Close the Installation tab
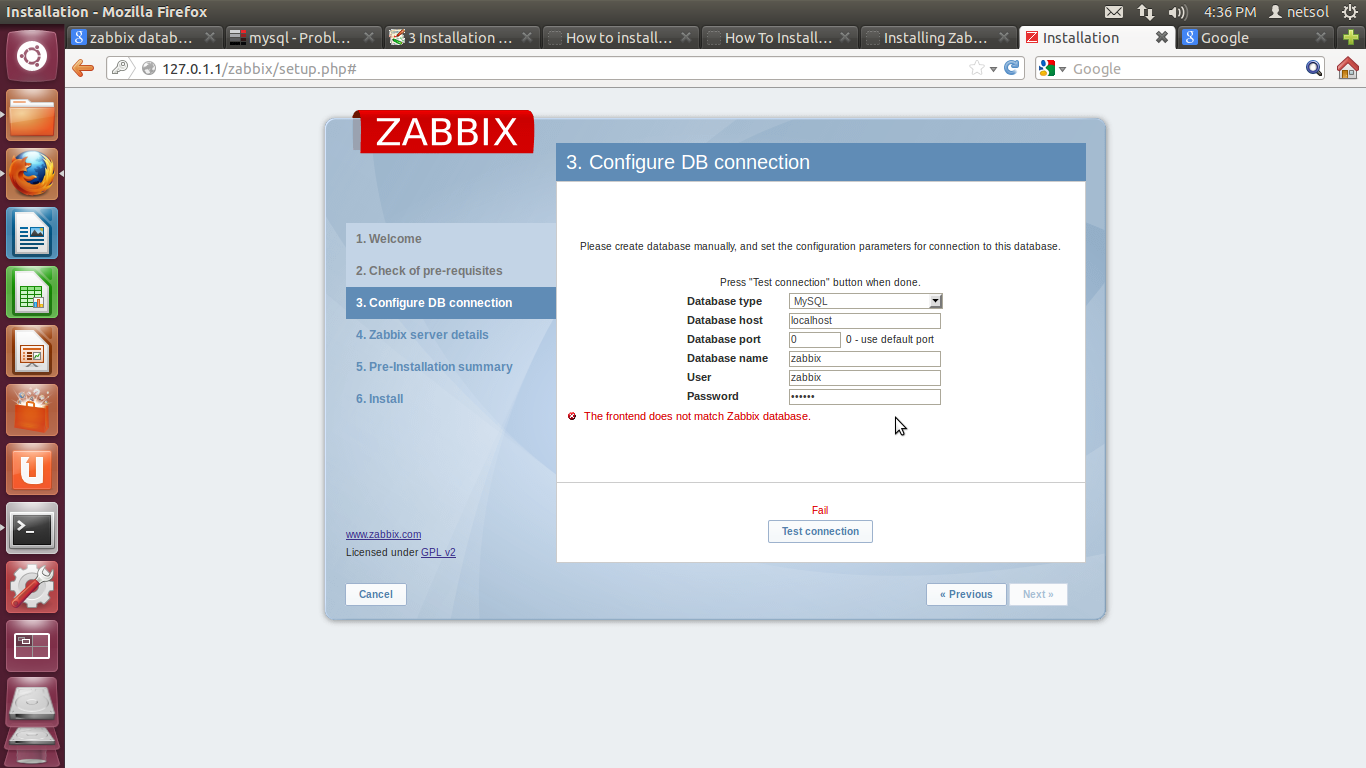Screen dimensions: 1366x768 pos(1161,37)
